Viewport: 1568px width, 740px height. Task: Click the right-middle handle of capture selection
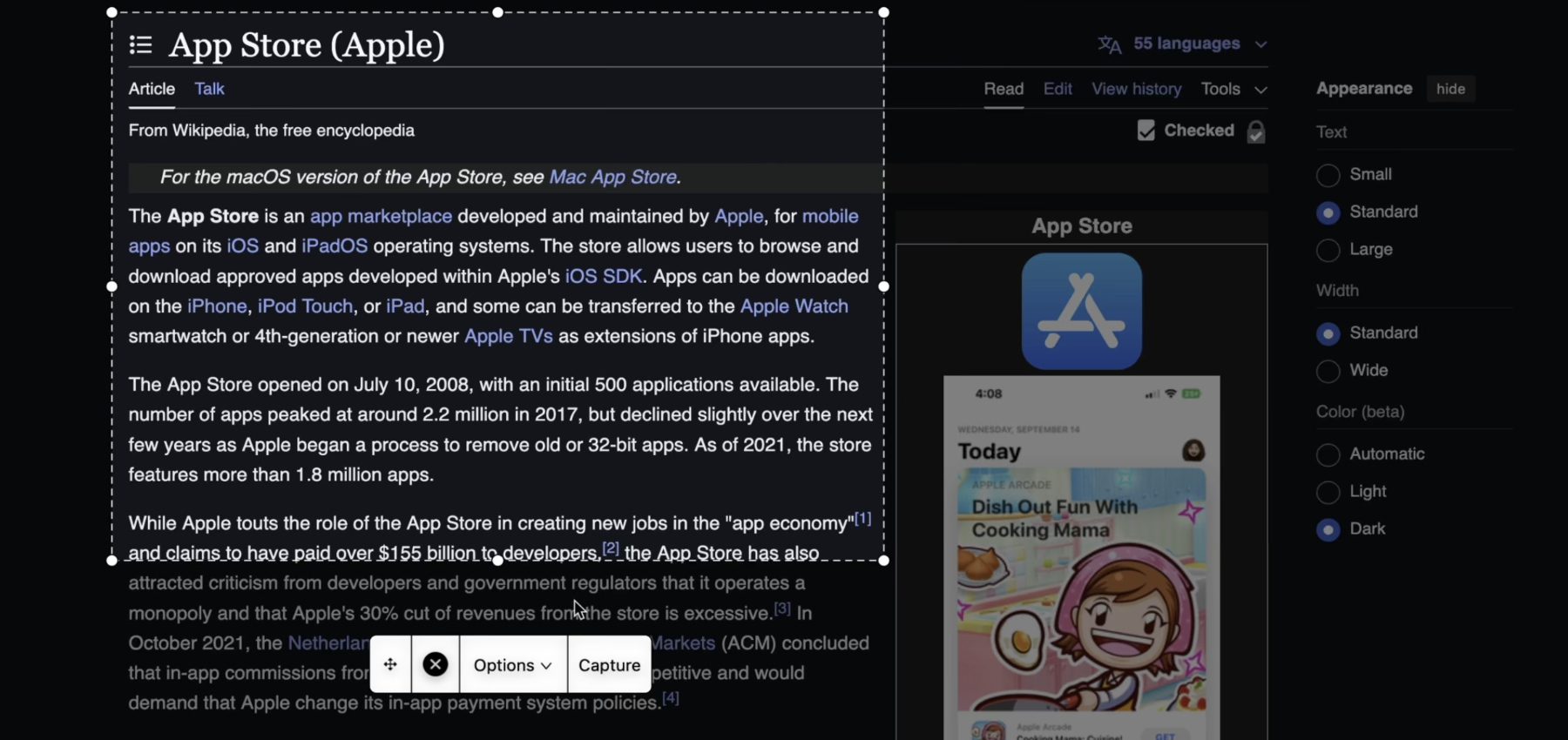point(883,286)
